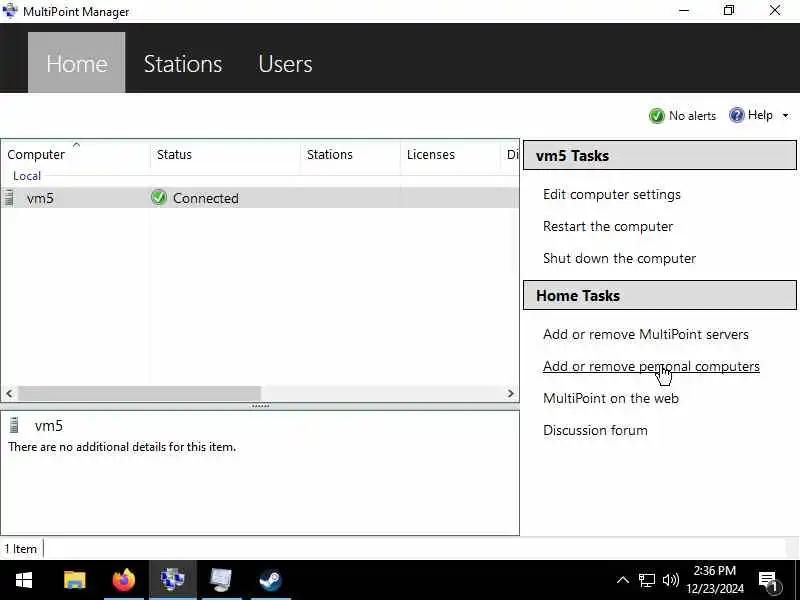This screenshot has width=800, height=600.
Task: Switch to the Stations tab
Action: pyautogui.click(x=183, y=64)
